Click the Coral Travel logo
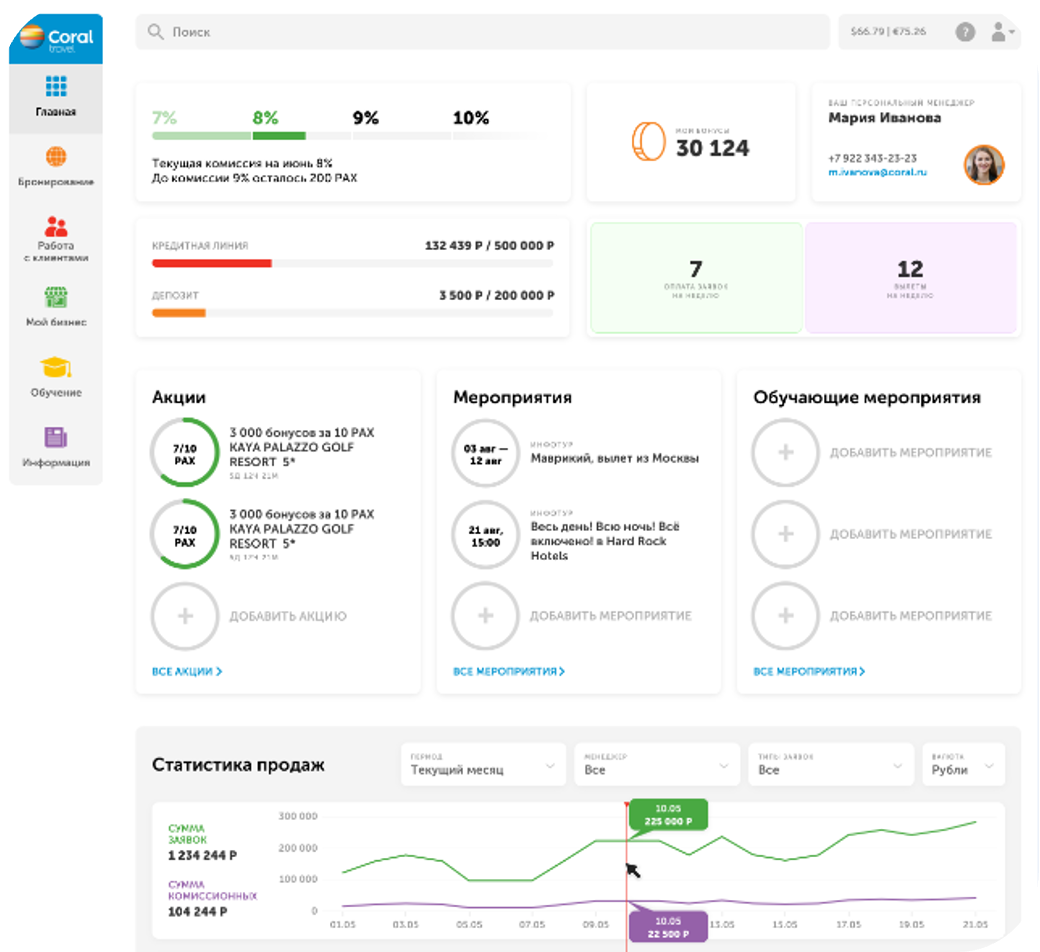Viewport: 1040px width, 952px height. pyautogui.click(x=56, y=39)
